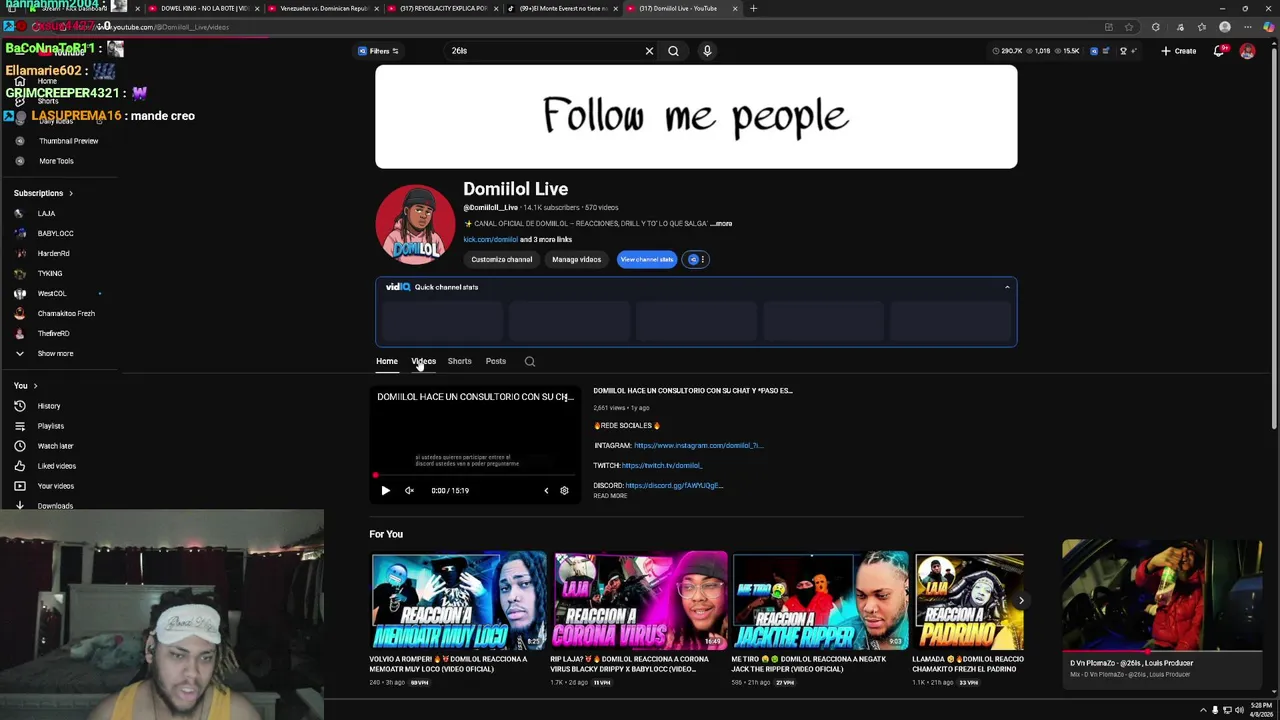The image size is (1280, 720).
Task: Open browser settings three-dot menu
Action: [x=1247, y=27]
